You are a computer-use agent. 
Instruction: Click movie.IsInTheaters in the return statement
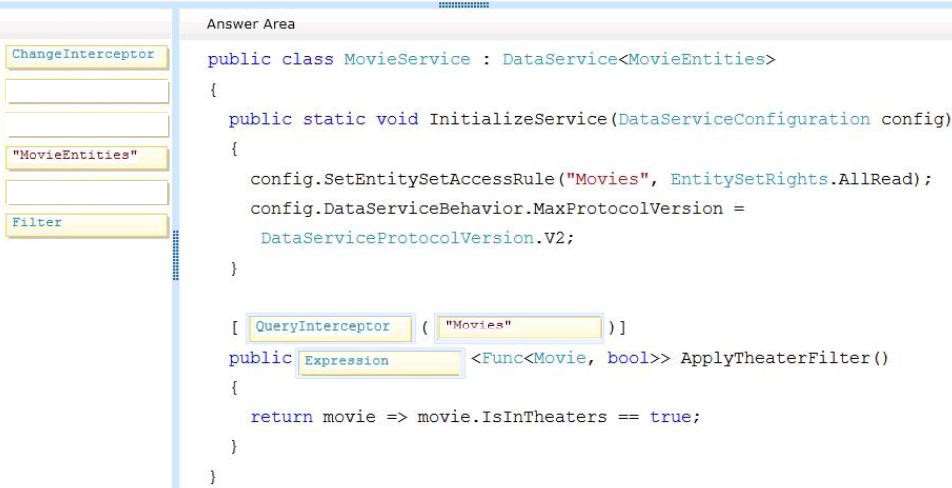(512, 417)
